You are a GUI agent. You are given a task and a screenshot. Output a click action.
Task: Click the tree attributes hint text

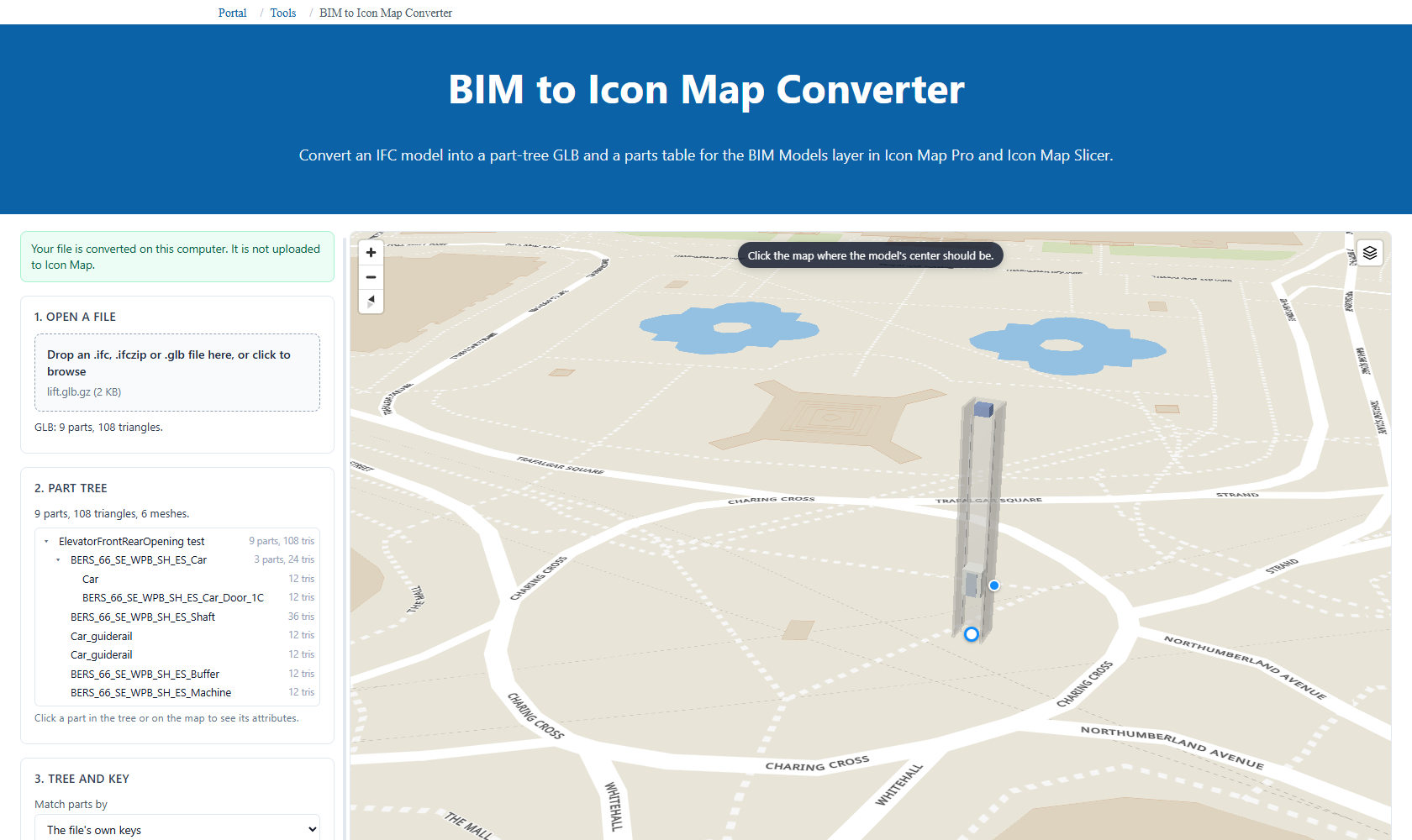point(166,718)
